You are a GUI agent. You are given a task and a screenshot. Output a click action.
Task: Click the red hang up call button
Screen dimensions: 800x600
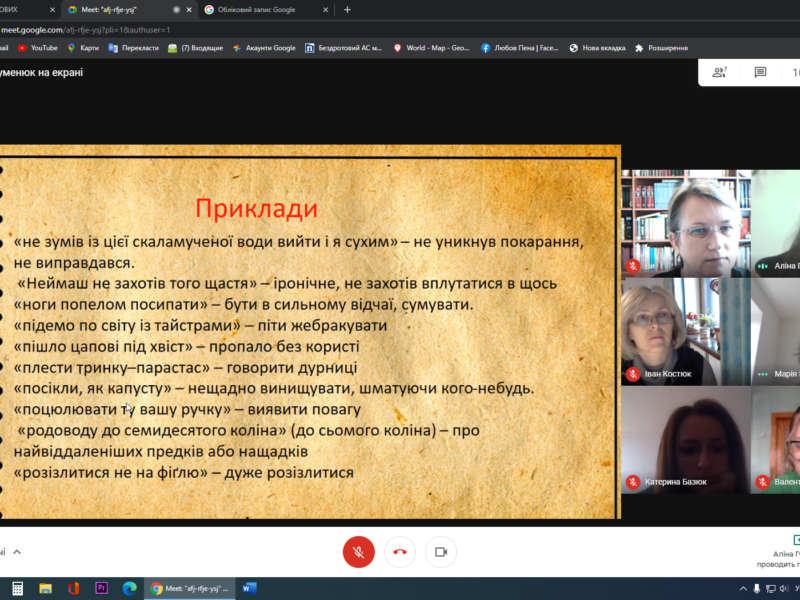400,551
